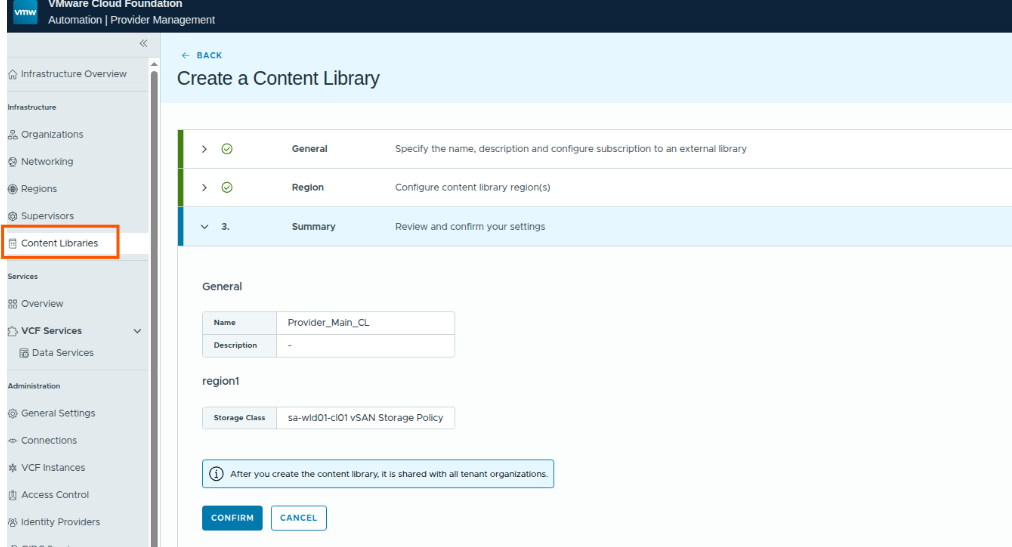Click the Confirm button
The height and width of the screenshot is (547, 1012).
pos(232,518)
